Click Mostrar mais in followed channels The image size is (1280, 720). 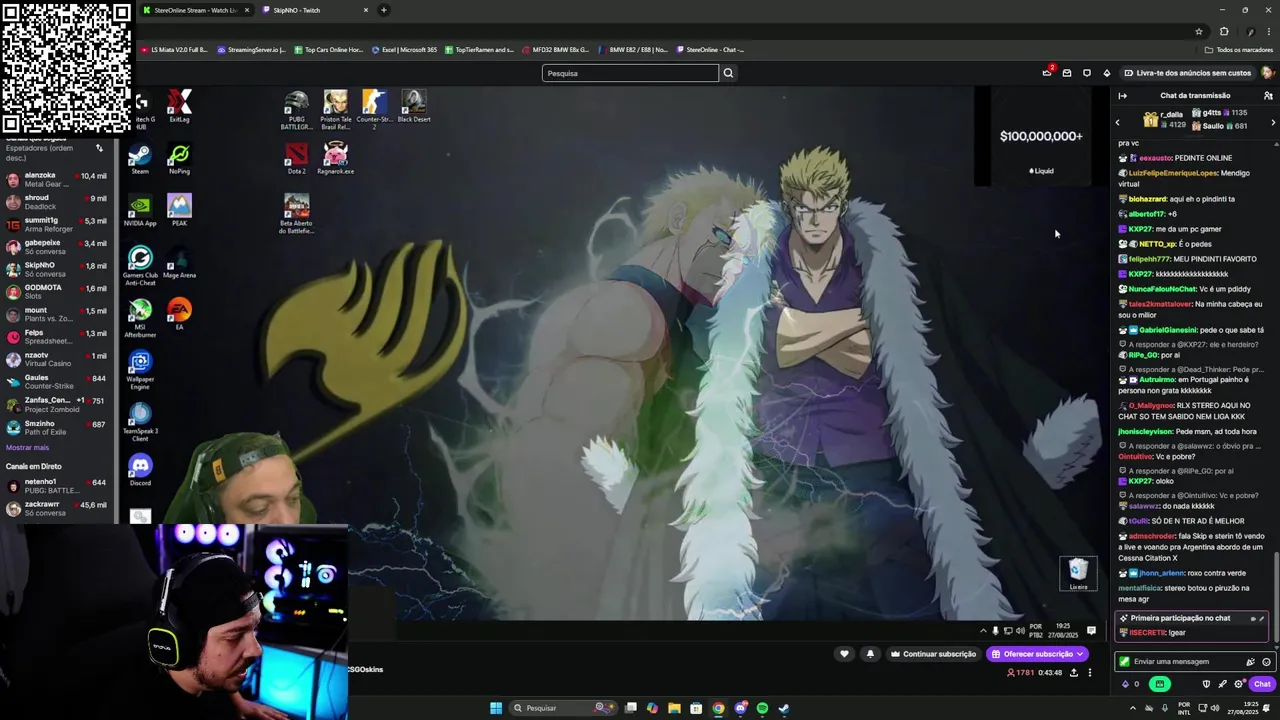tap(27, 447)
